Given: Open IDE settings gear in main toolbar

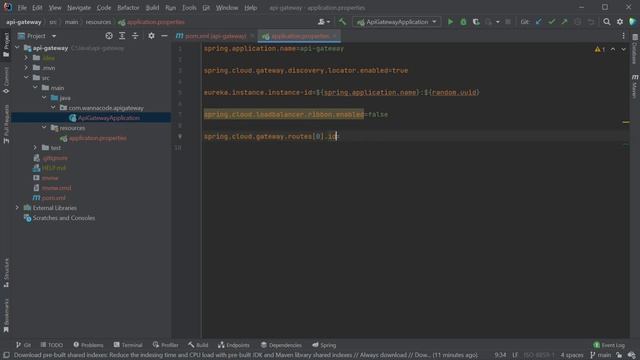Looking at the screenshot, I should (x=620, y=22).
